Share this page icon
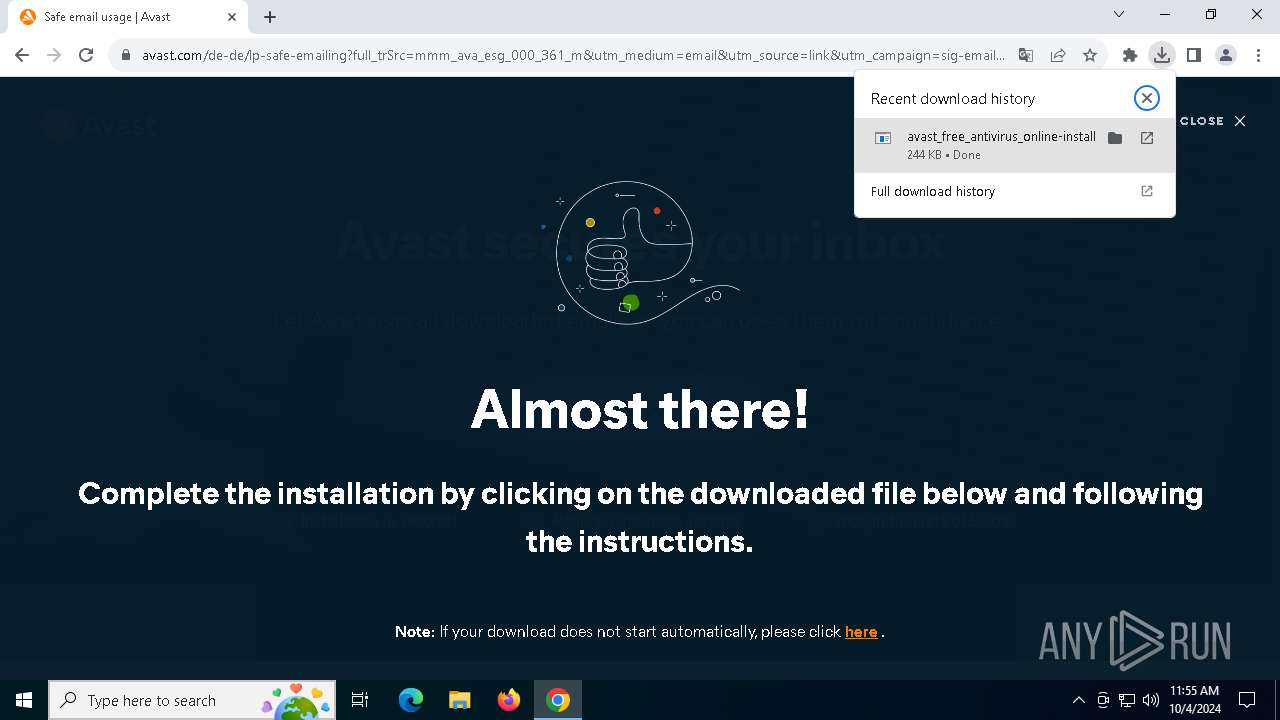Image resolution: width=1280 pixels, height=720 pixels. pyautogui.click(x=1058, y=55)
